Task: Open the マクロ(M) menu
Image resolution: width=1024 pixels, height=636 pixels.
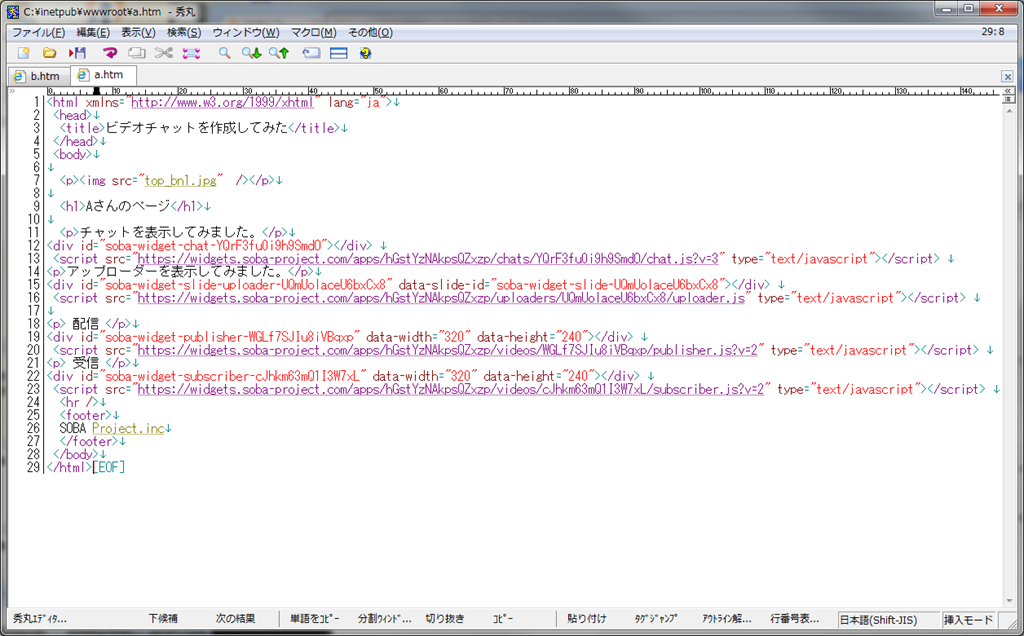Action: 313,32
